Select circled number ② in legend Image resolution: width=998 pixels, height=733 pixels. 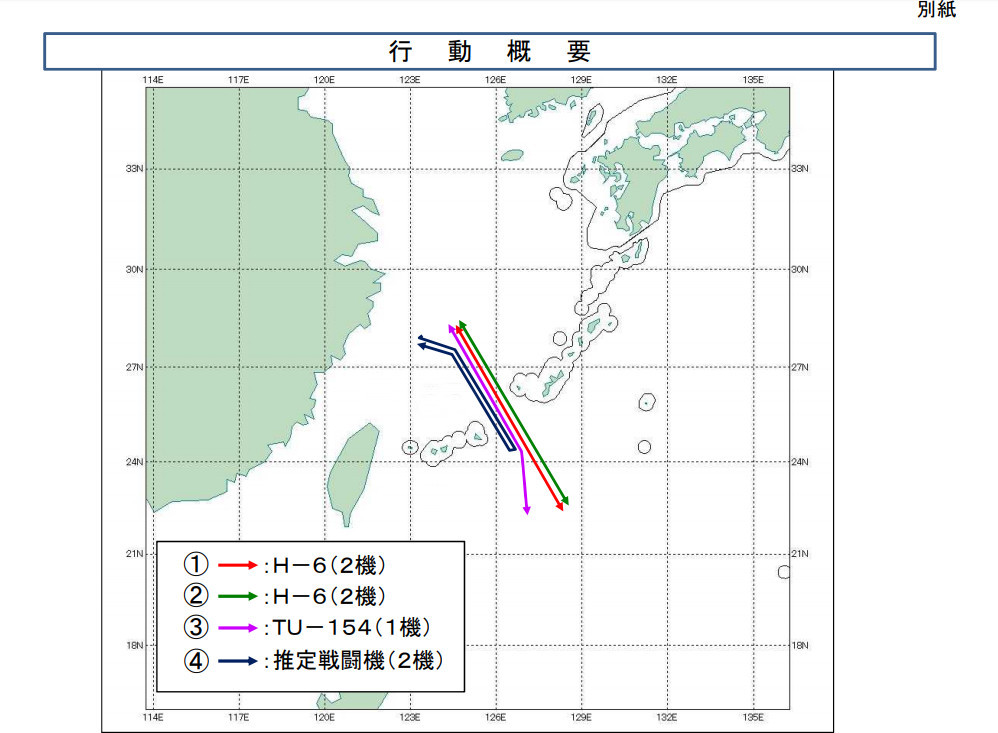click(x=196, y=596)
